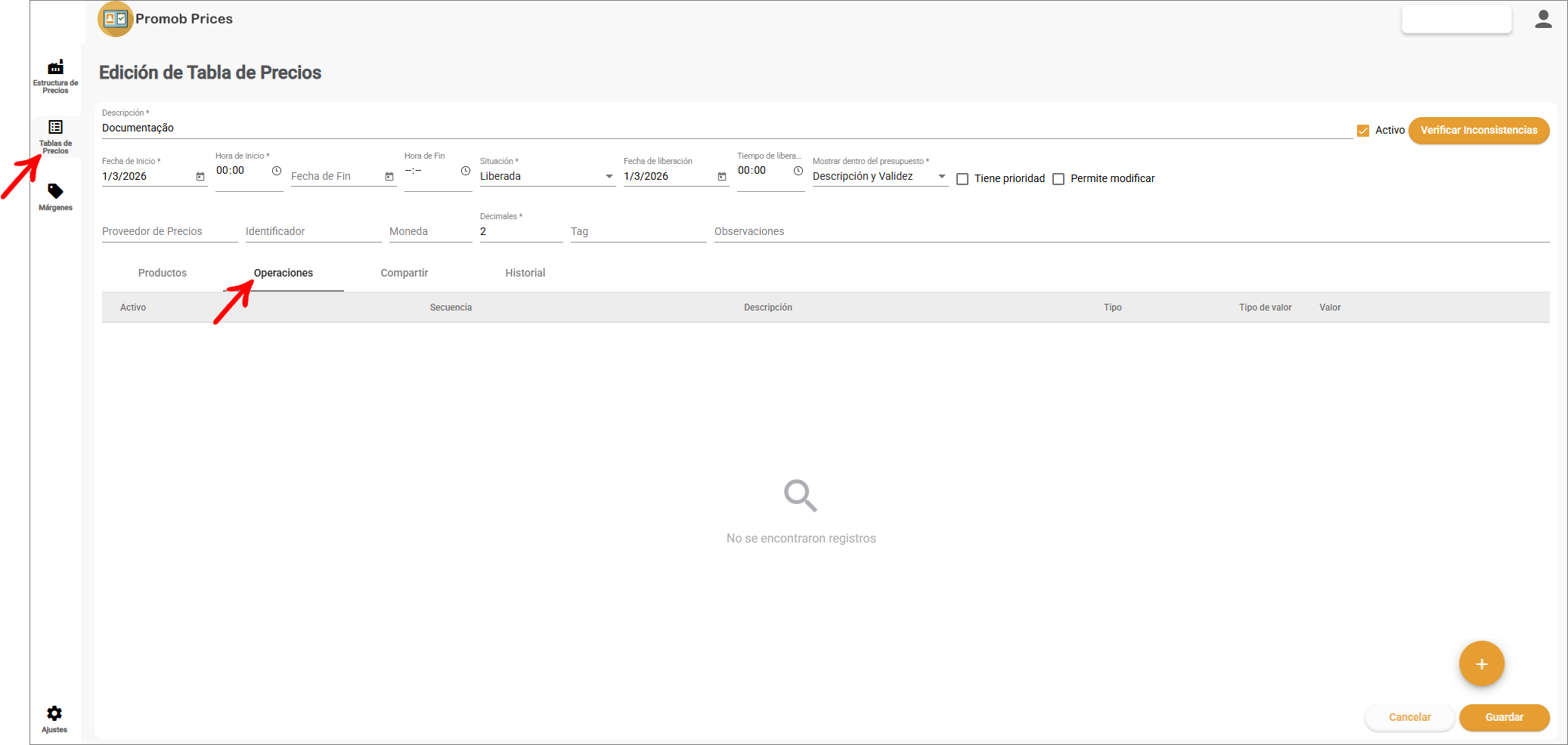Image resolution: width=1568 pixels, height=745 pixels.
Task: Check the Permite modificar option
Action: (x=1058, y=179)
